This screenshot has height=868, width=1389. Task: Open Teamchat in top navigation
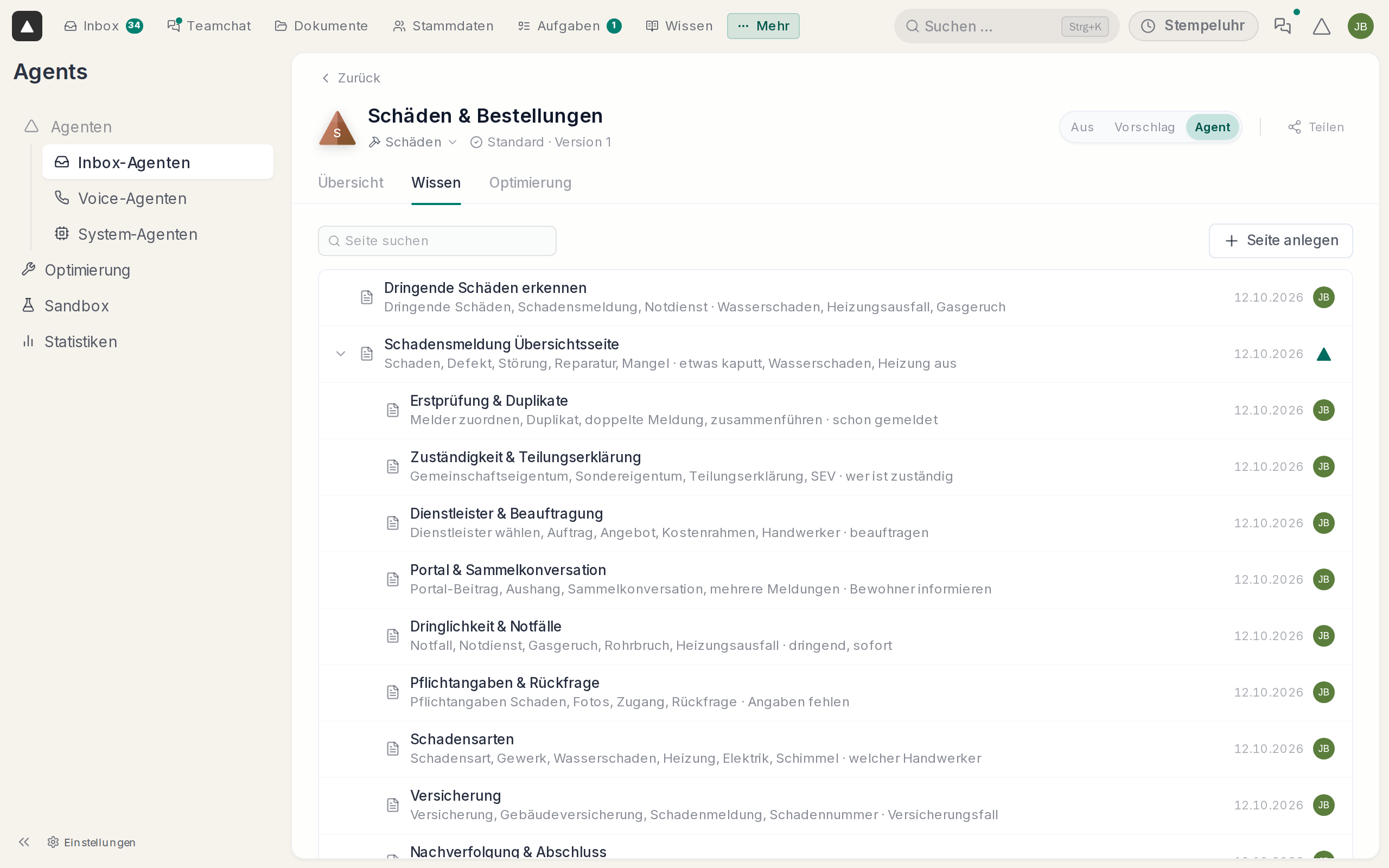209,26
